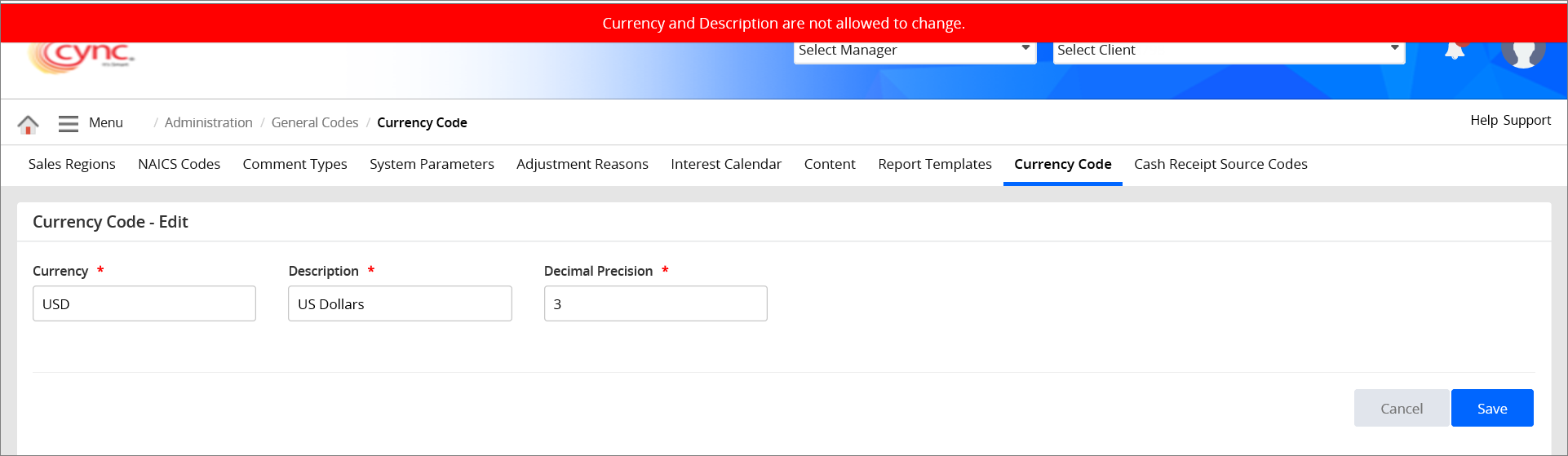Navigate to General Codes breadcrumb
Image resolution: width=1568 pixels, height=456 pixels.
pos(315,122)
